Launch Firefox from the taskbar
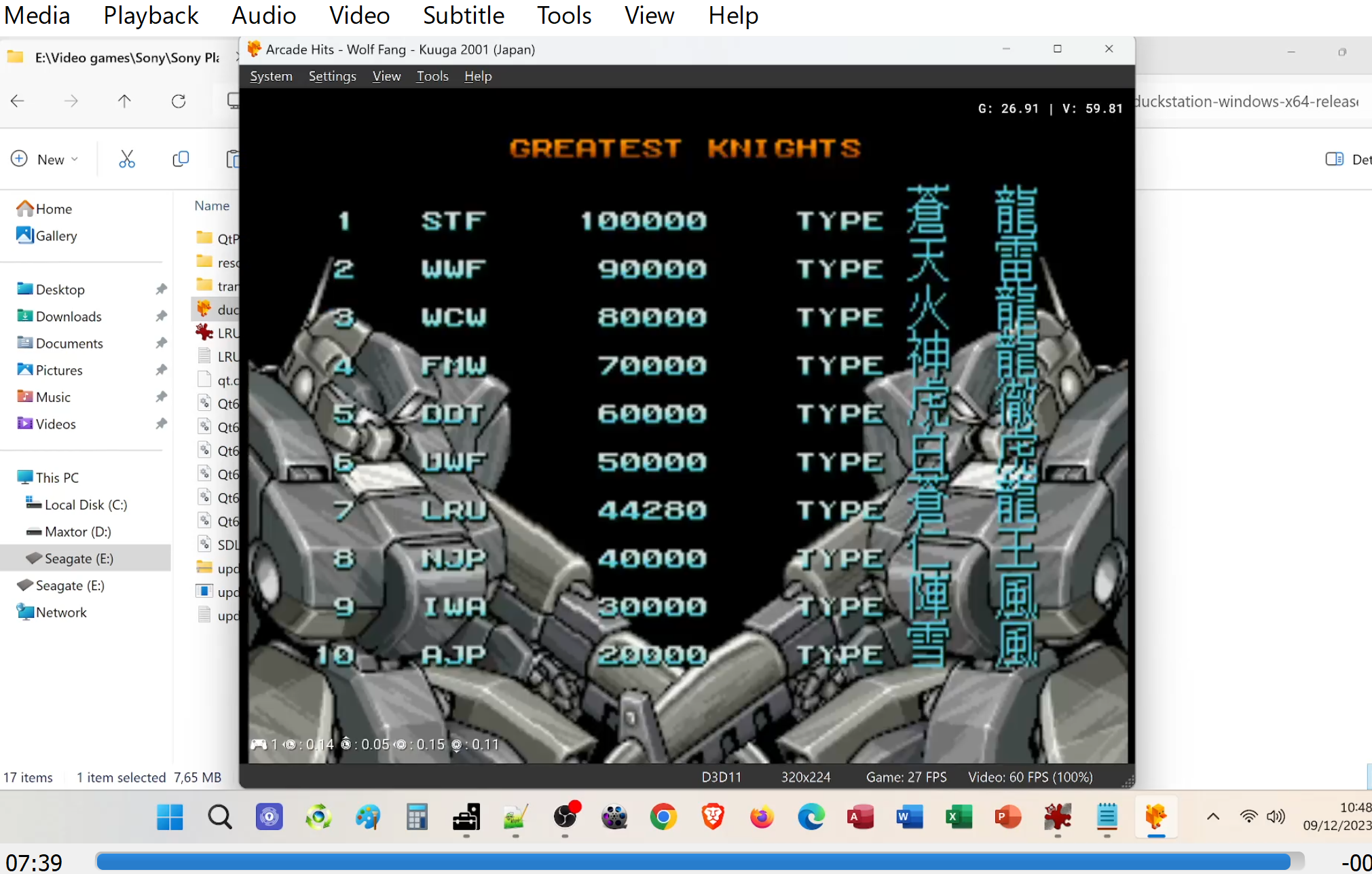 point(762,817)
